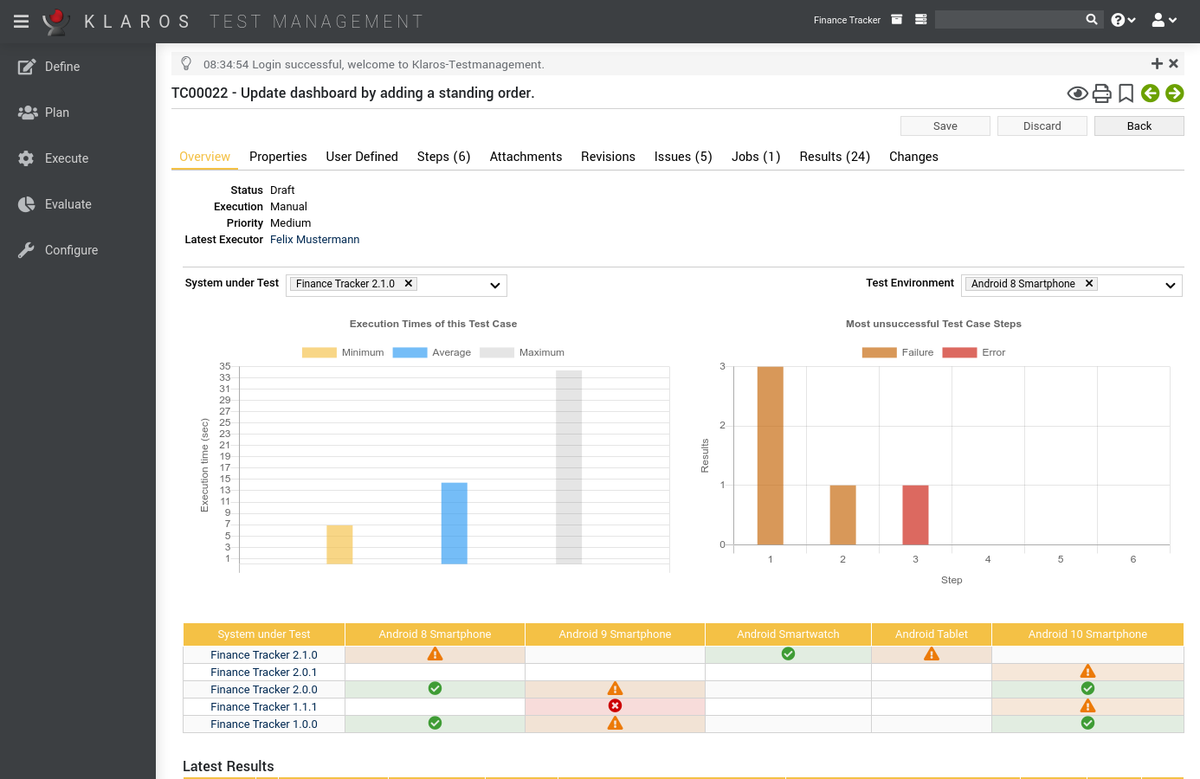Toggle the hamburger navigation menu
Image resolution: width=1200 pixels, height=779 pixels.
(x=21, y=20)
